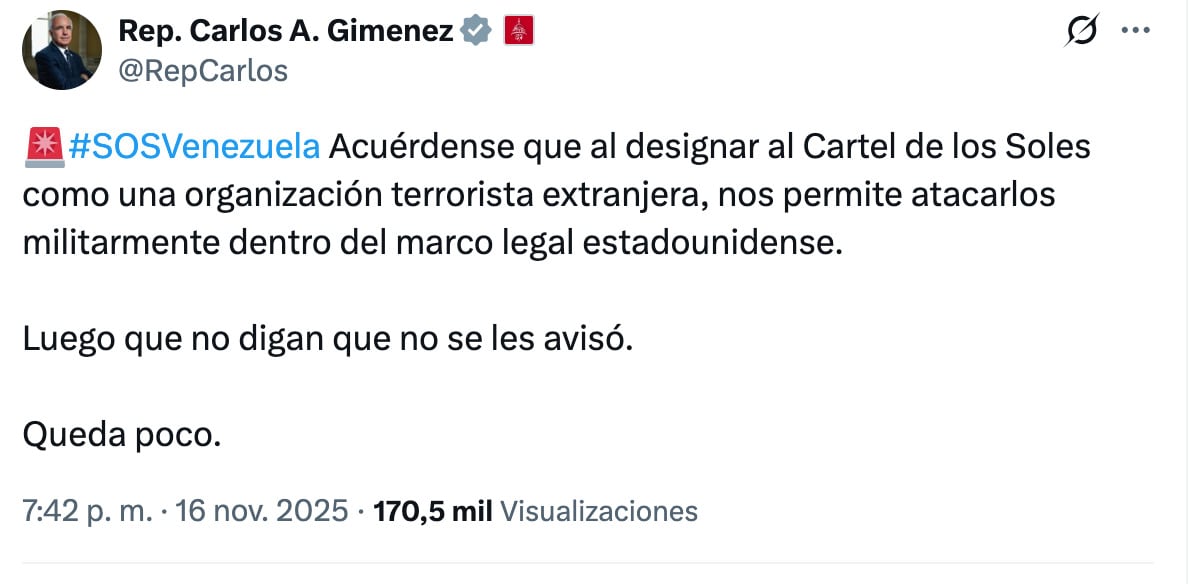Image resolution: width=1190 pixels, height=584 pixels.
Task: Click the red government affiliation badge
Action: click(x=518, y=32)
